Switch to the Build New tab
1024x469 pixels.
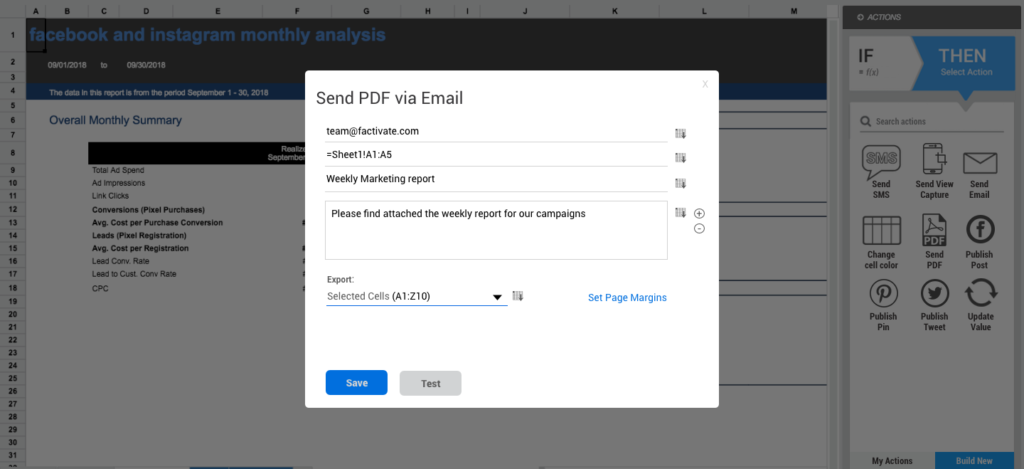974,461
